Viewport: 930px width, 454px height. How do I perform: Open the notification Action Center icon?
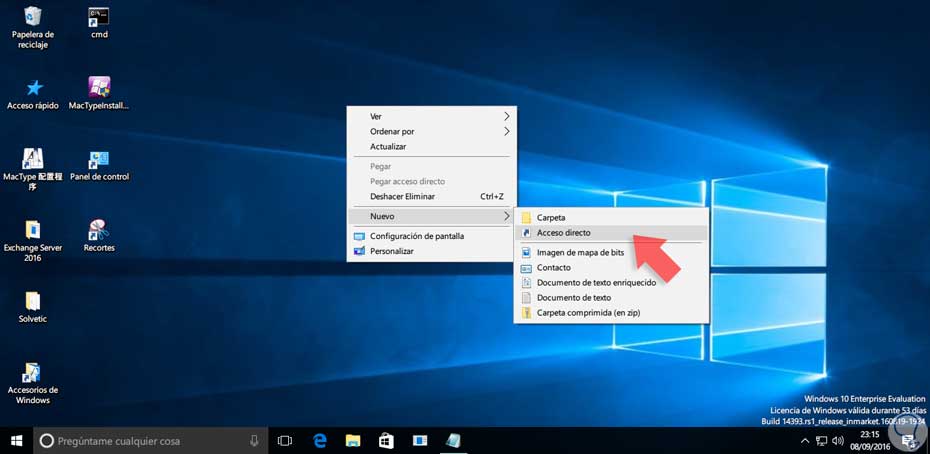[907, 440]
